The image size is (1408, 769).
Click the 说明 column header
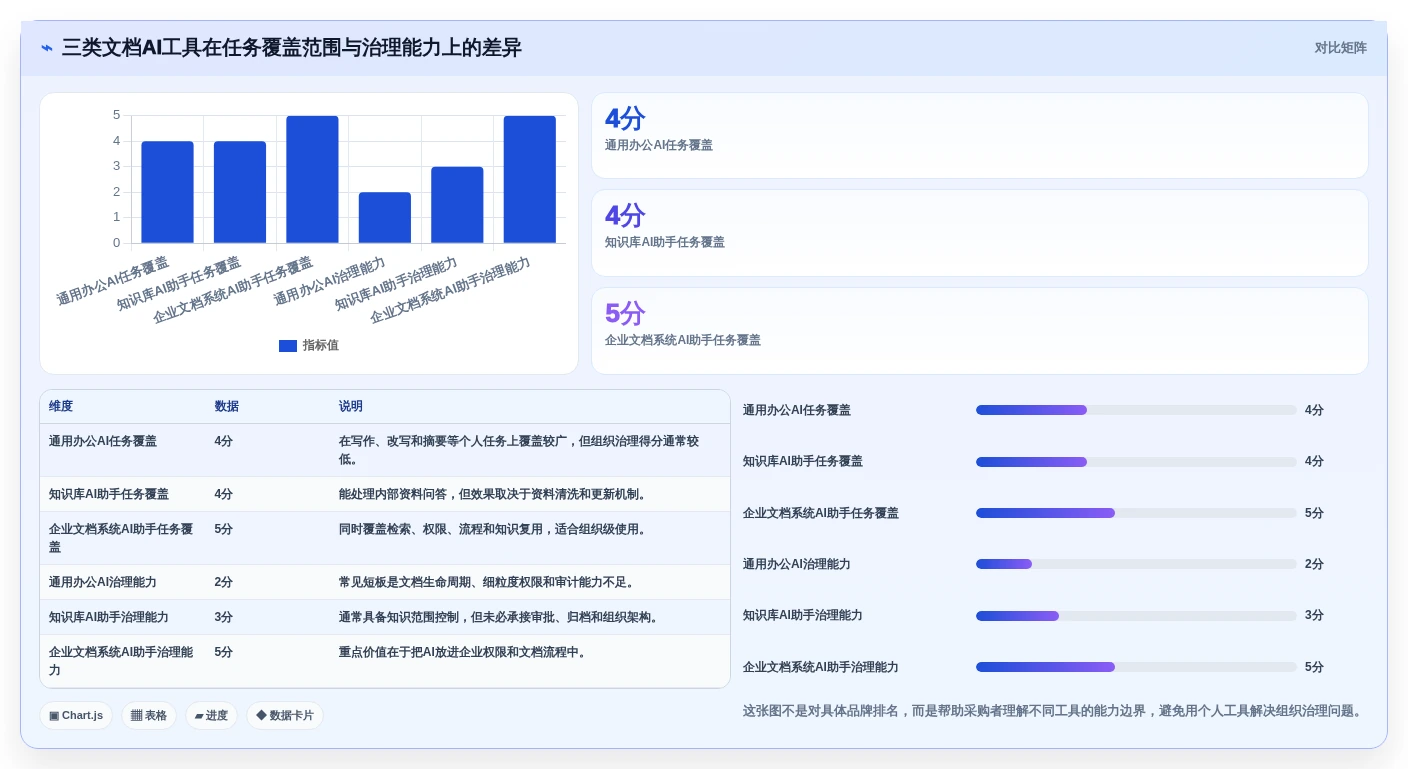click(x=351, y=406)
